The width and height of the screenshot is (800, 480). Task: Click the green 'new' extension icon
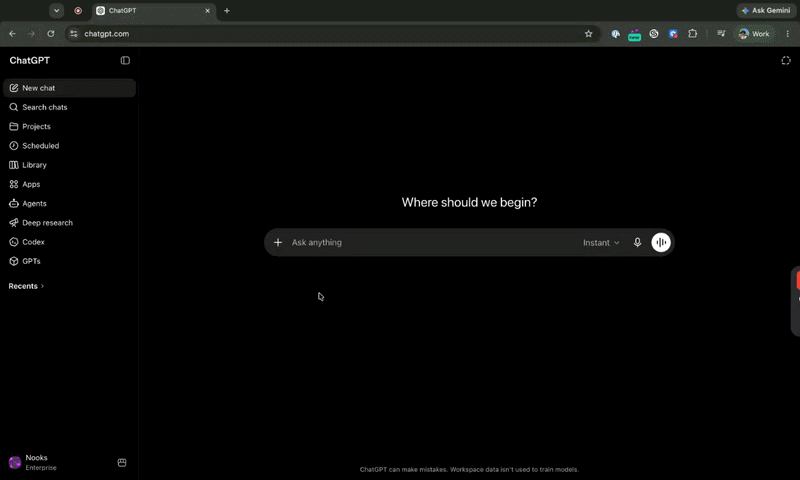pos(634,35)
